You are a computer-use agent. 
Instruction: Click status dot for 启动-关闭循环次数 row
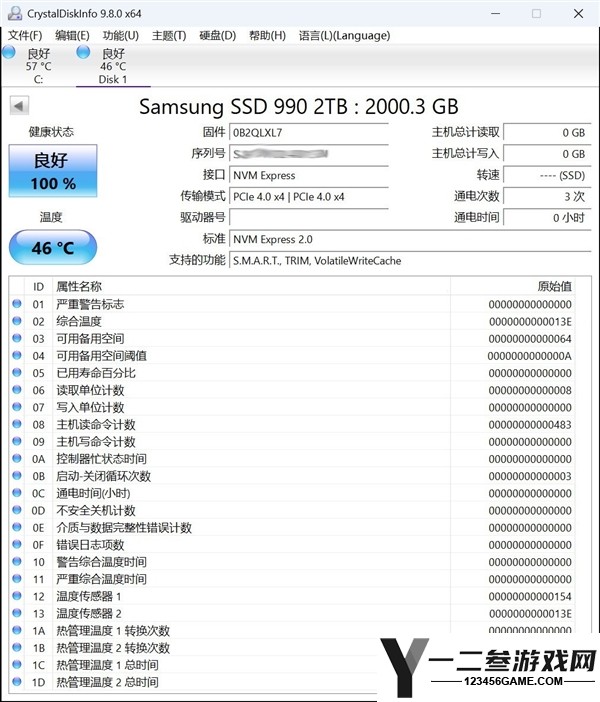(17, 475)
